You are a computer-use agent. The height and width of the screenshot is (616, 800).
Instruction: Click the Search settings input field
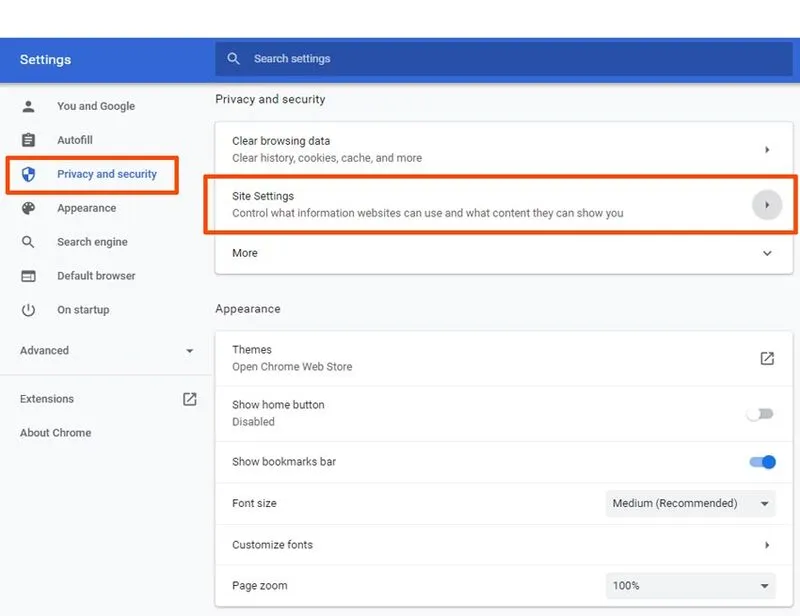(x=500, y=59)
